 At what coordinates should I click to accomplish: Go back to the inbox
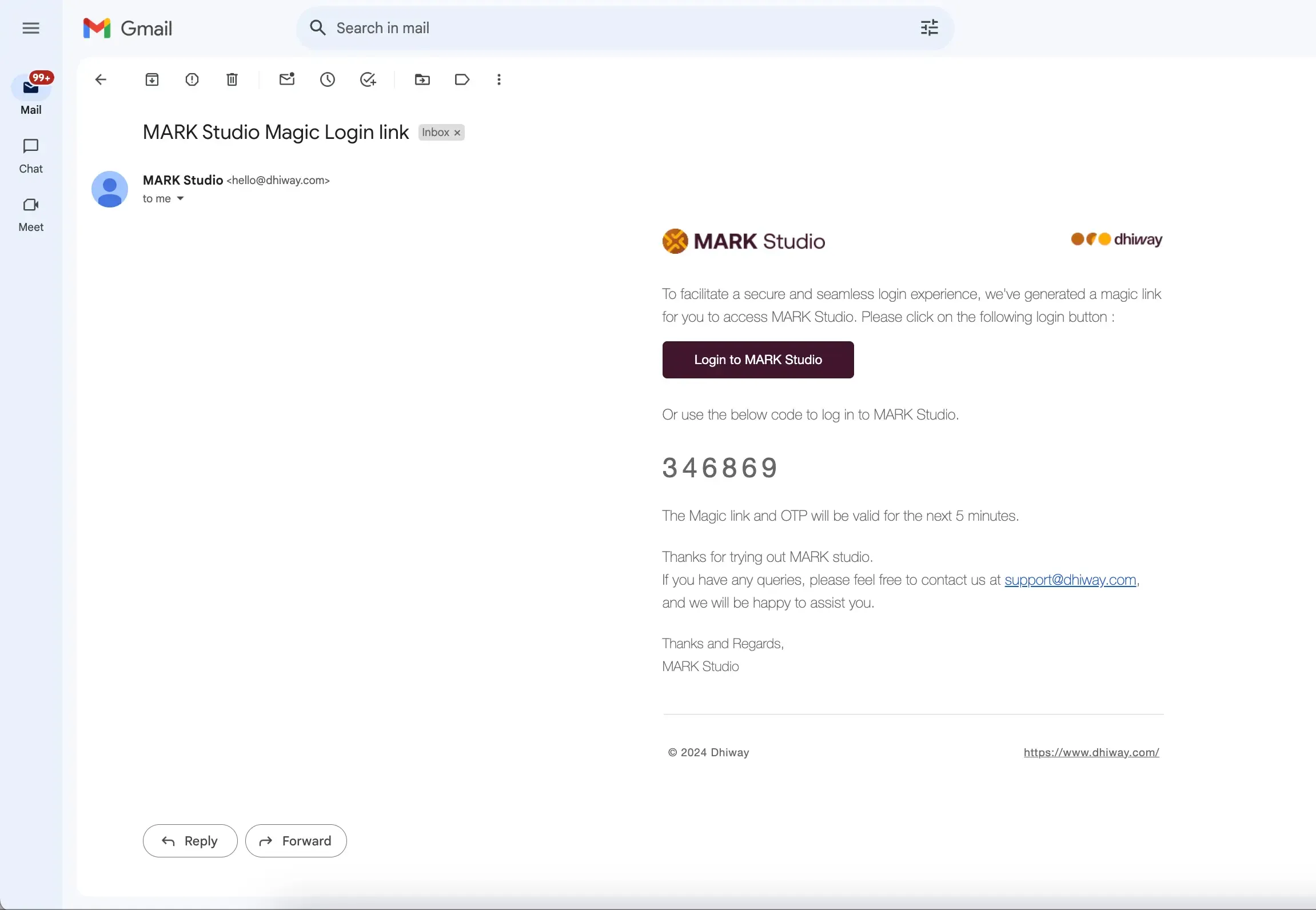point(101,79)
